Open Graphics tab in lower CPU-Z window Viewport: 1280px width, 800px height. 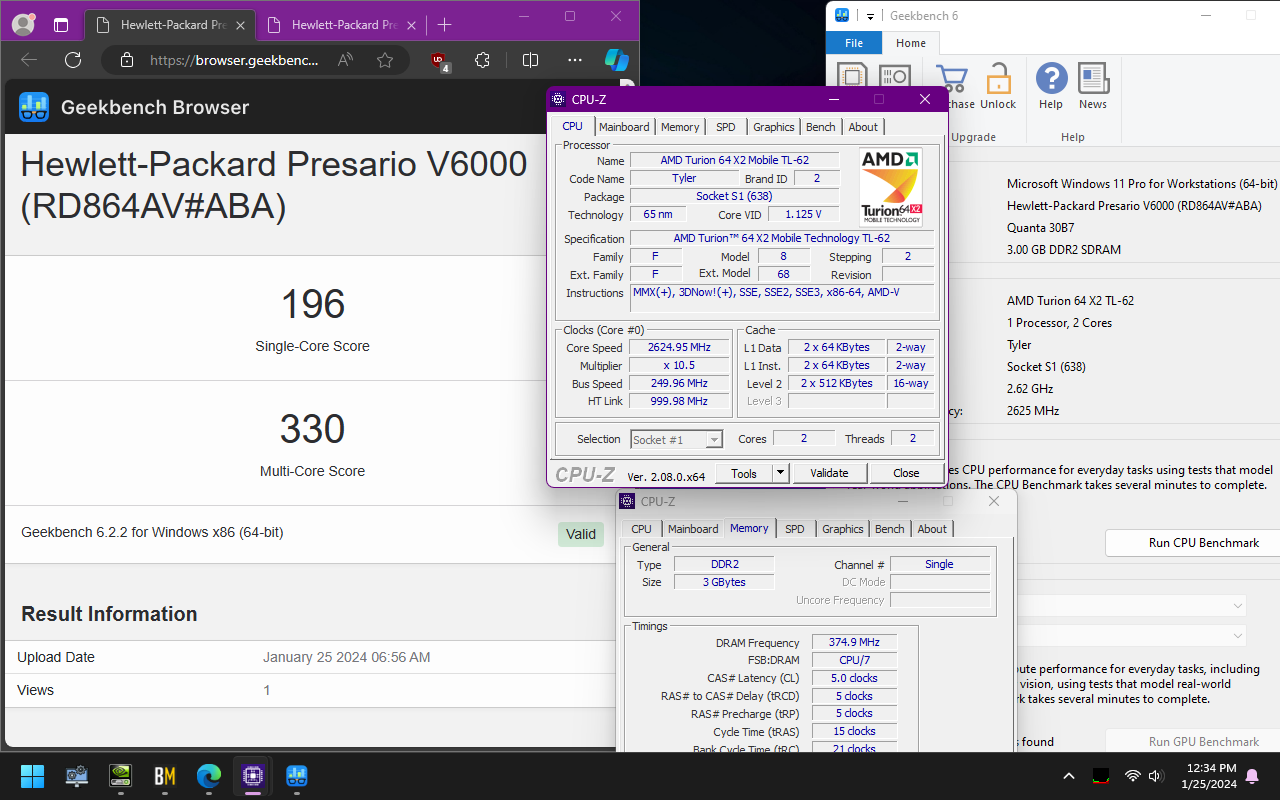(843, 529)
